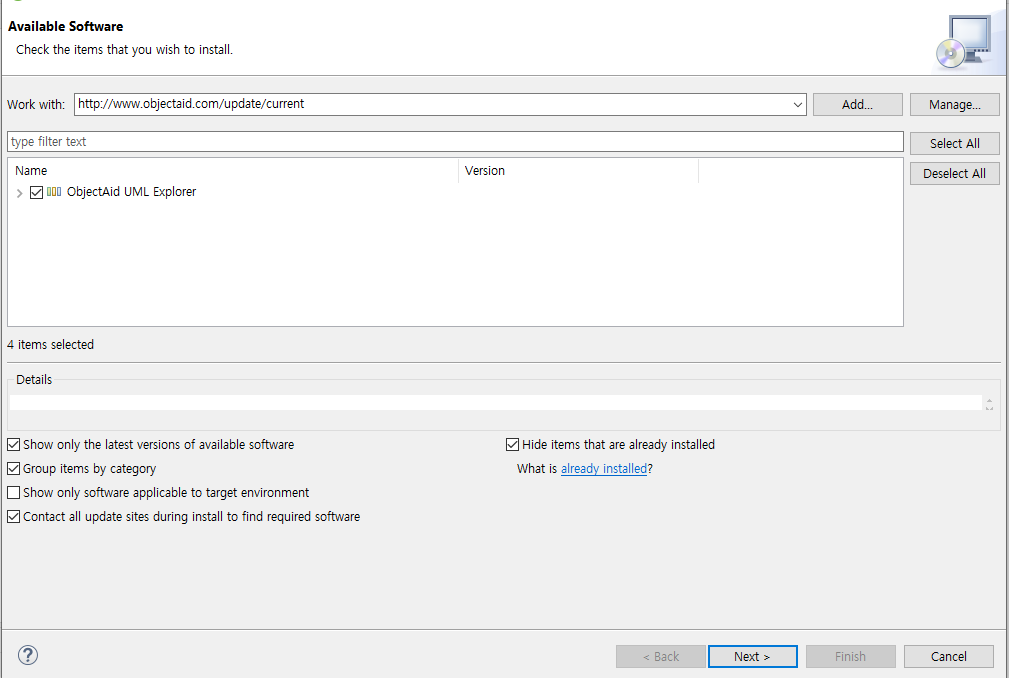Click the Details scroll up arrow
Image resolution: width=1009 pixels, height=678 pixels.
click(x=989, y=399)
